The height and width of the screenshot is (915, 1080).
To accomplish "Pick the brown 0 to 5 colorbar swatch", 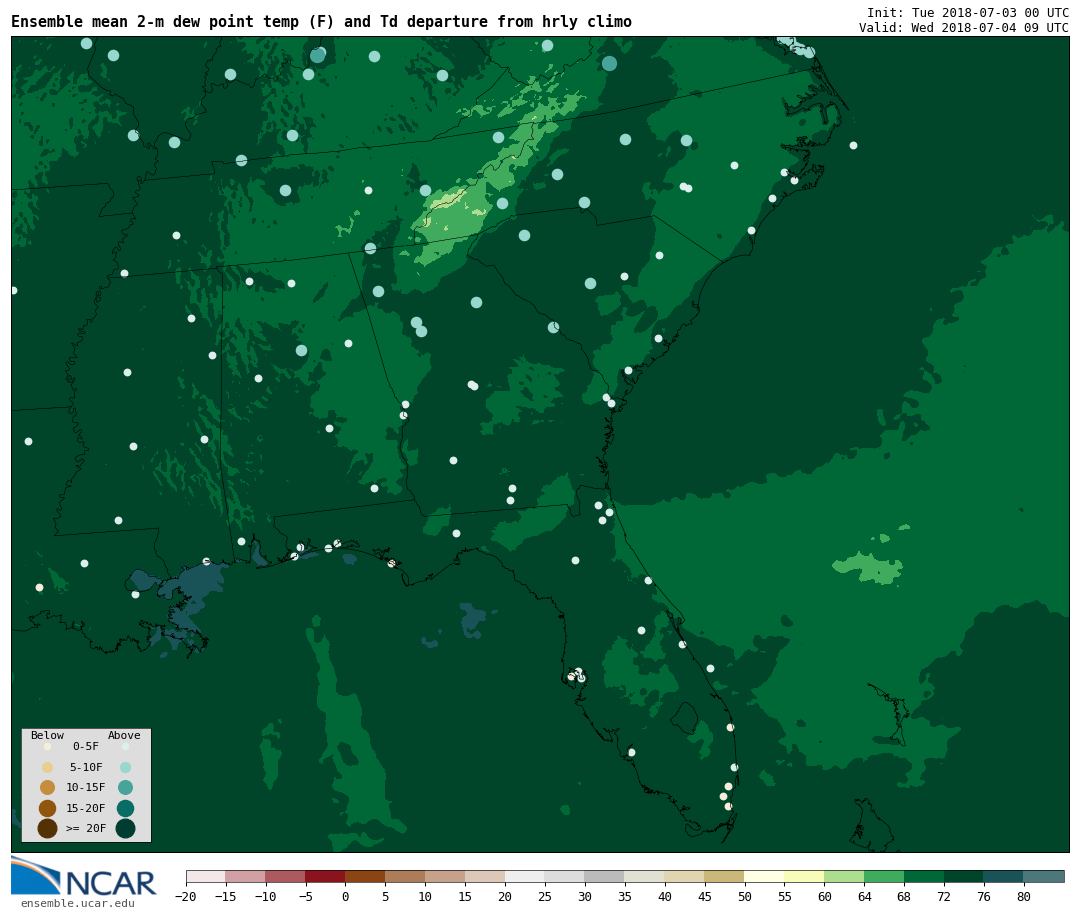I will (365, 877).
